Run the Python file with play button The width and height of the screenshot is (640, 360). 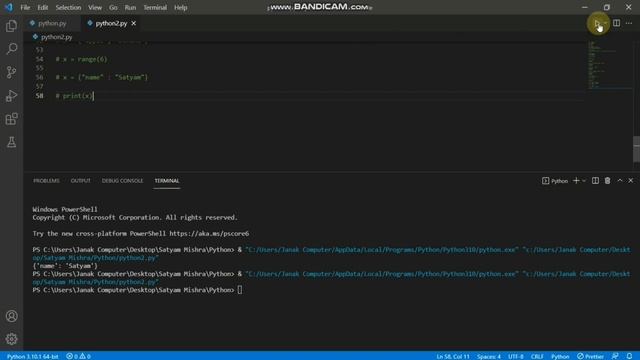[597, 23]
